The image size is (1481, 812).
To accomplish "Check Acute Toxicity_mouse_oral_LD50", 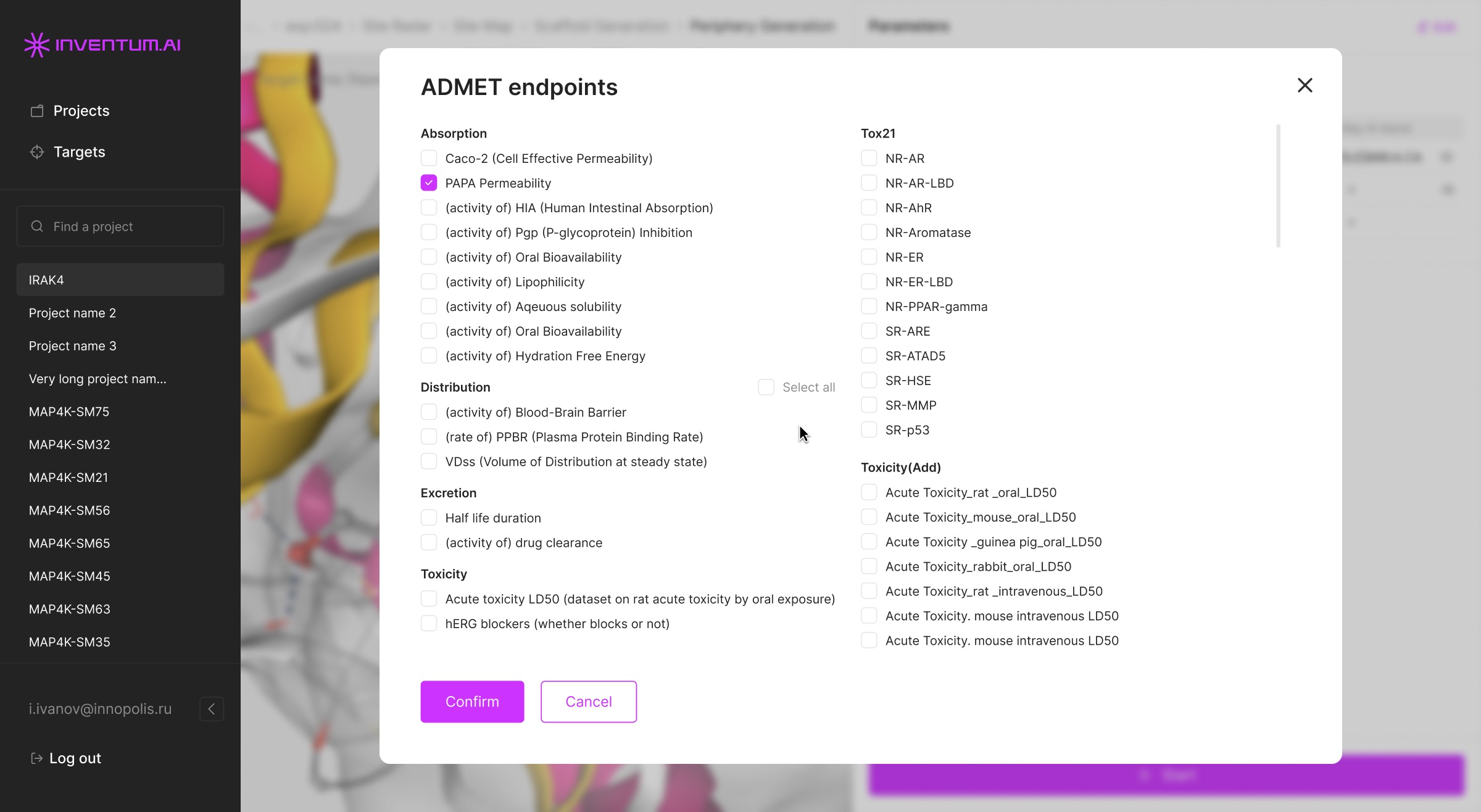I will (869, 517).
